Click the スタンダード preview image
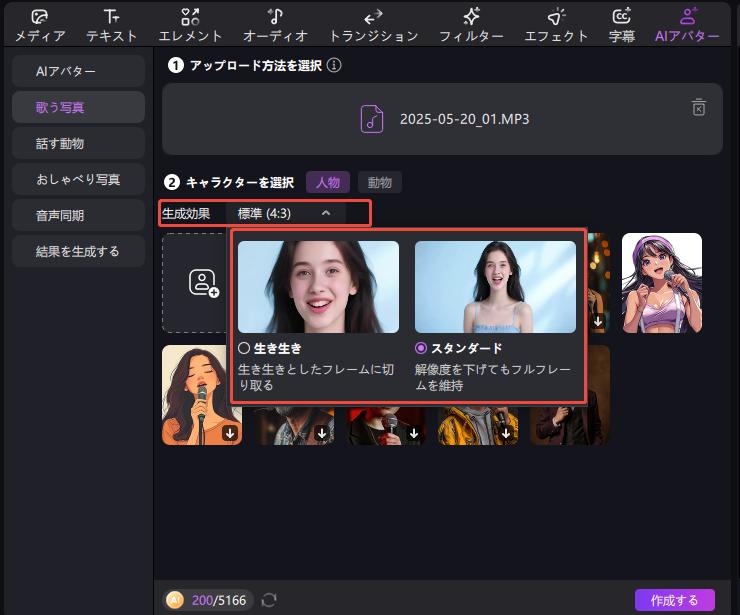This screenshot has height=615, width=740. point(495,287)
